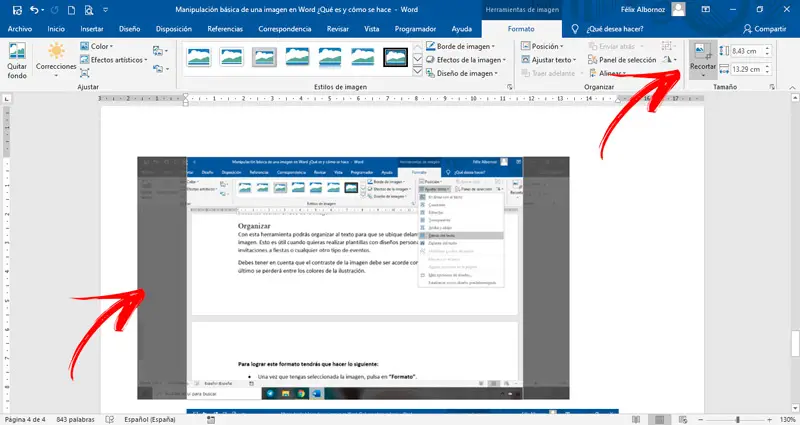Switch to Web Layout view icon

point(683,419)
